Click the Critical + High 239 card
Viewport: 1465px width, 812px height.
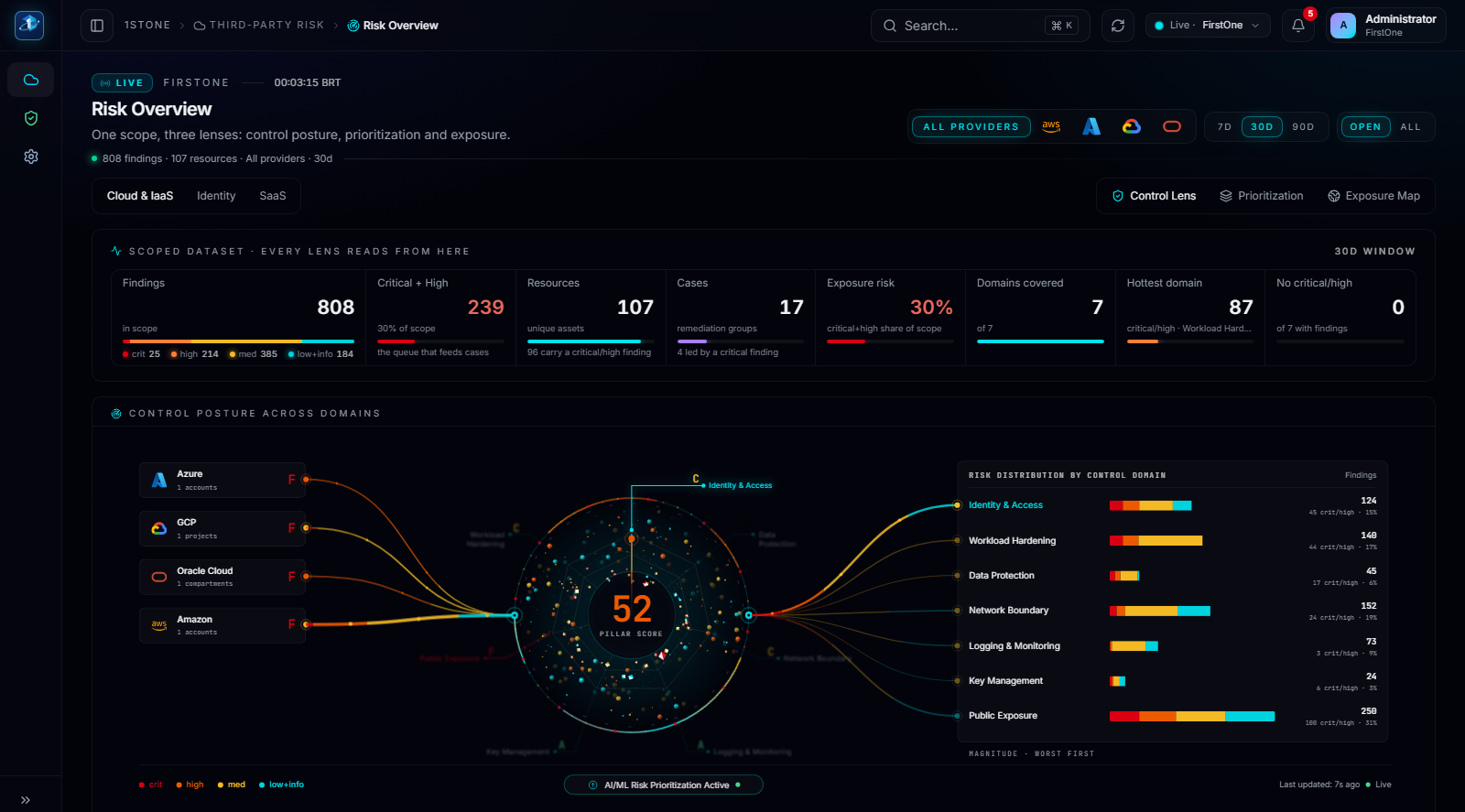440,318
